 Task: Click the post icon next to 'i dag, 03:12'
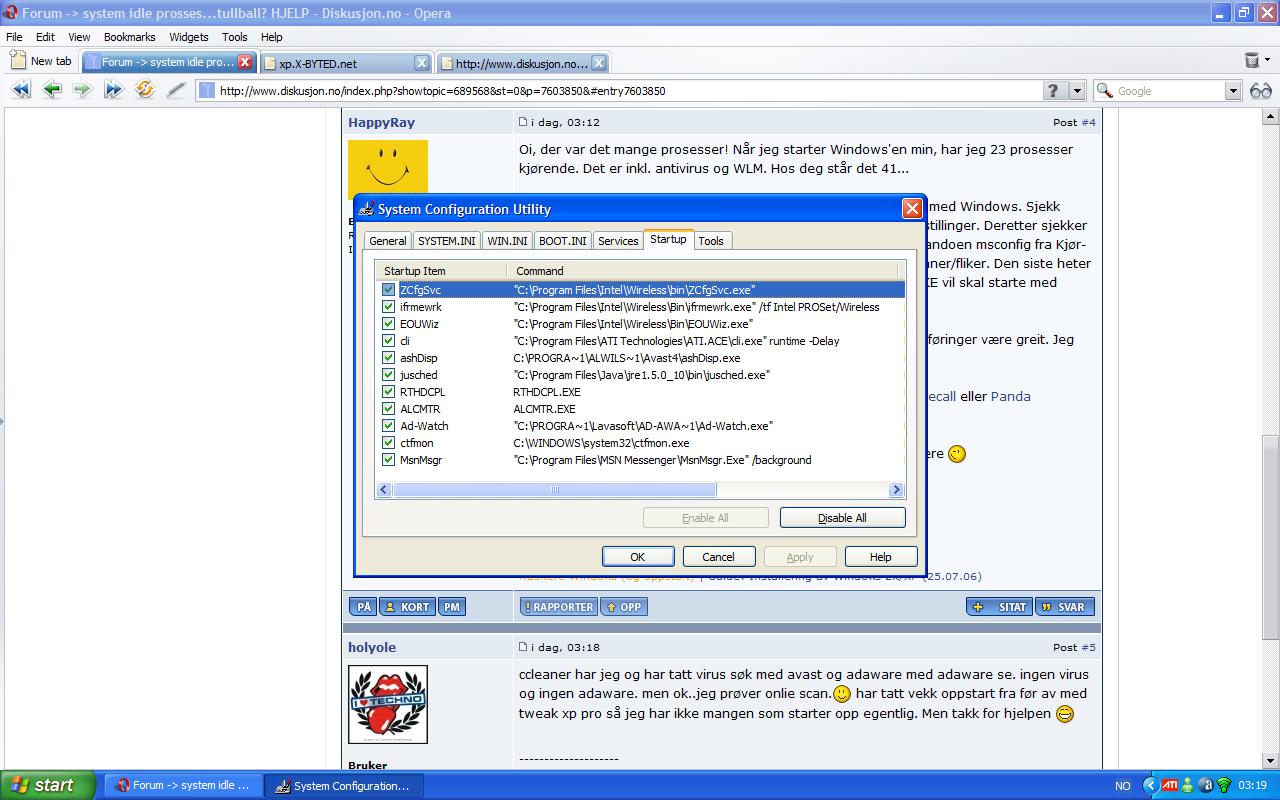click(522, 122)
